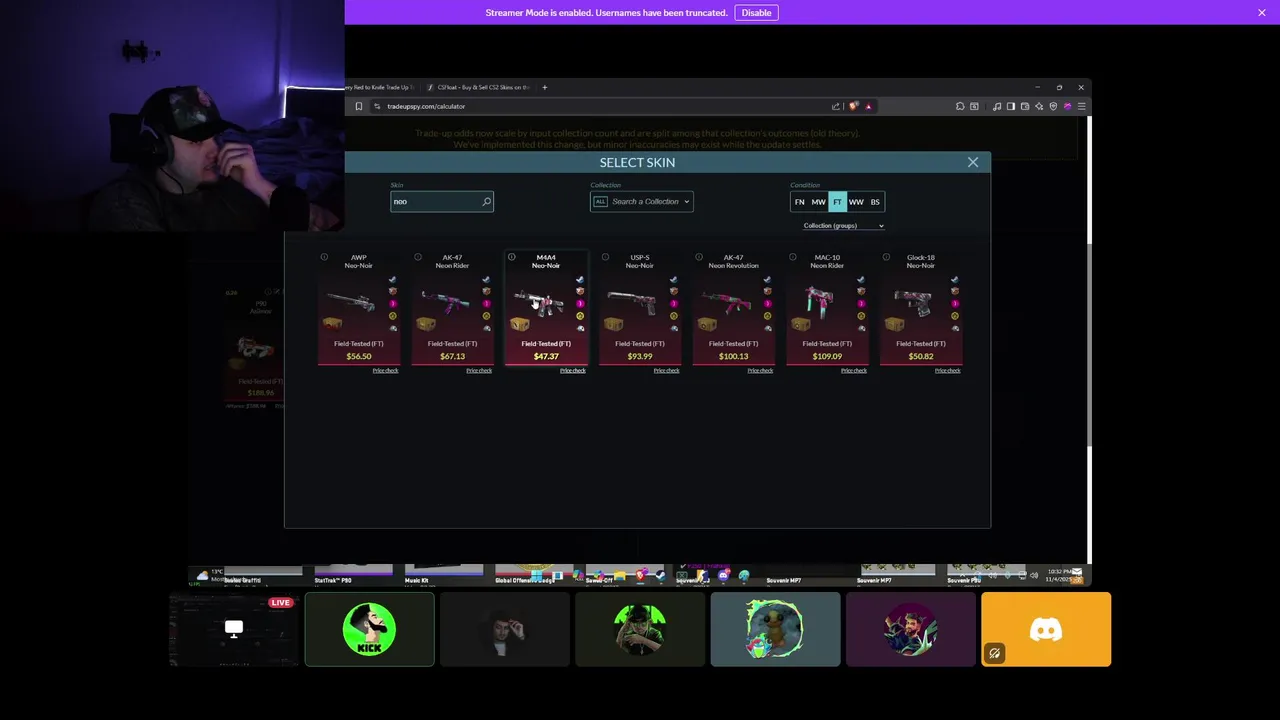Viewport: 1280px width, 720px height.
Task: Click Price check under Glock-18 Neo-Noir
Action: coord(947,371)
